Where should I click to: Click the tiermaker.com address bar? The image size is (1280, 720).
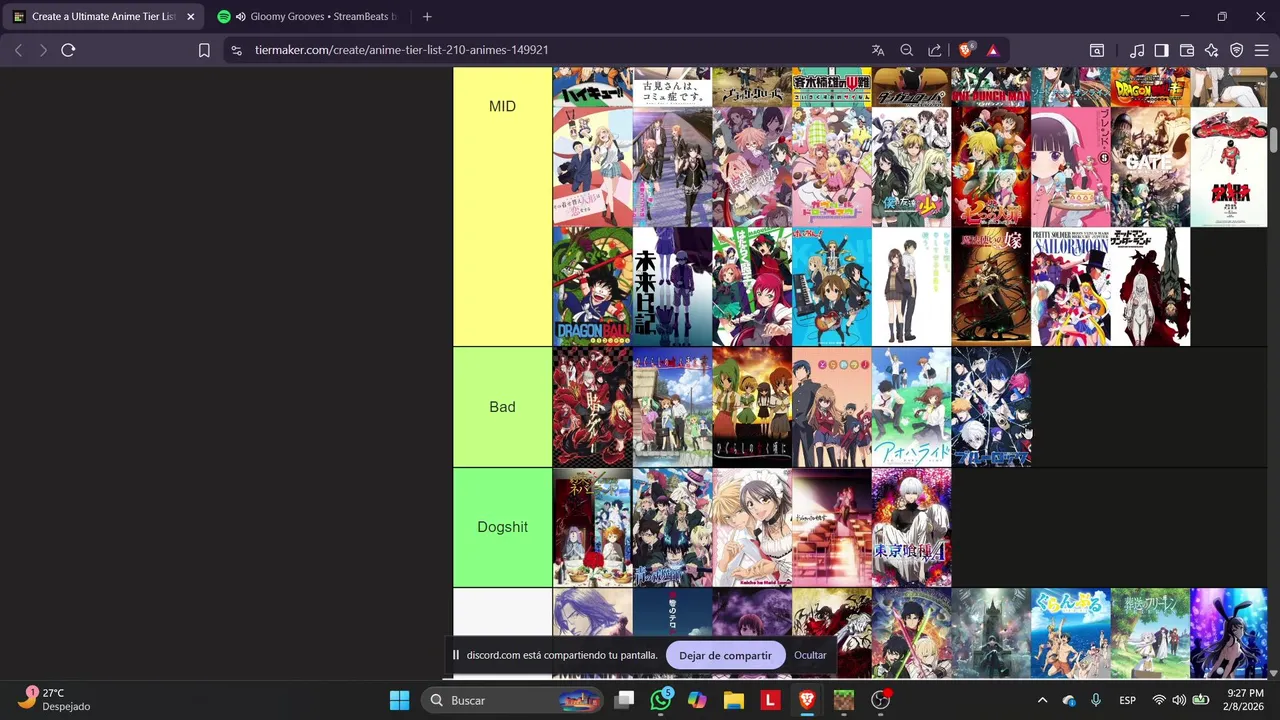[x=401, y=50]
